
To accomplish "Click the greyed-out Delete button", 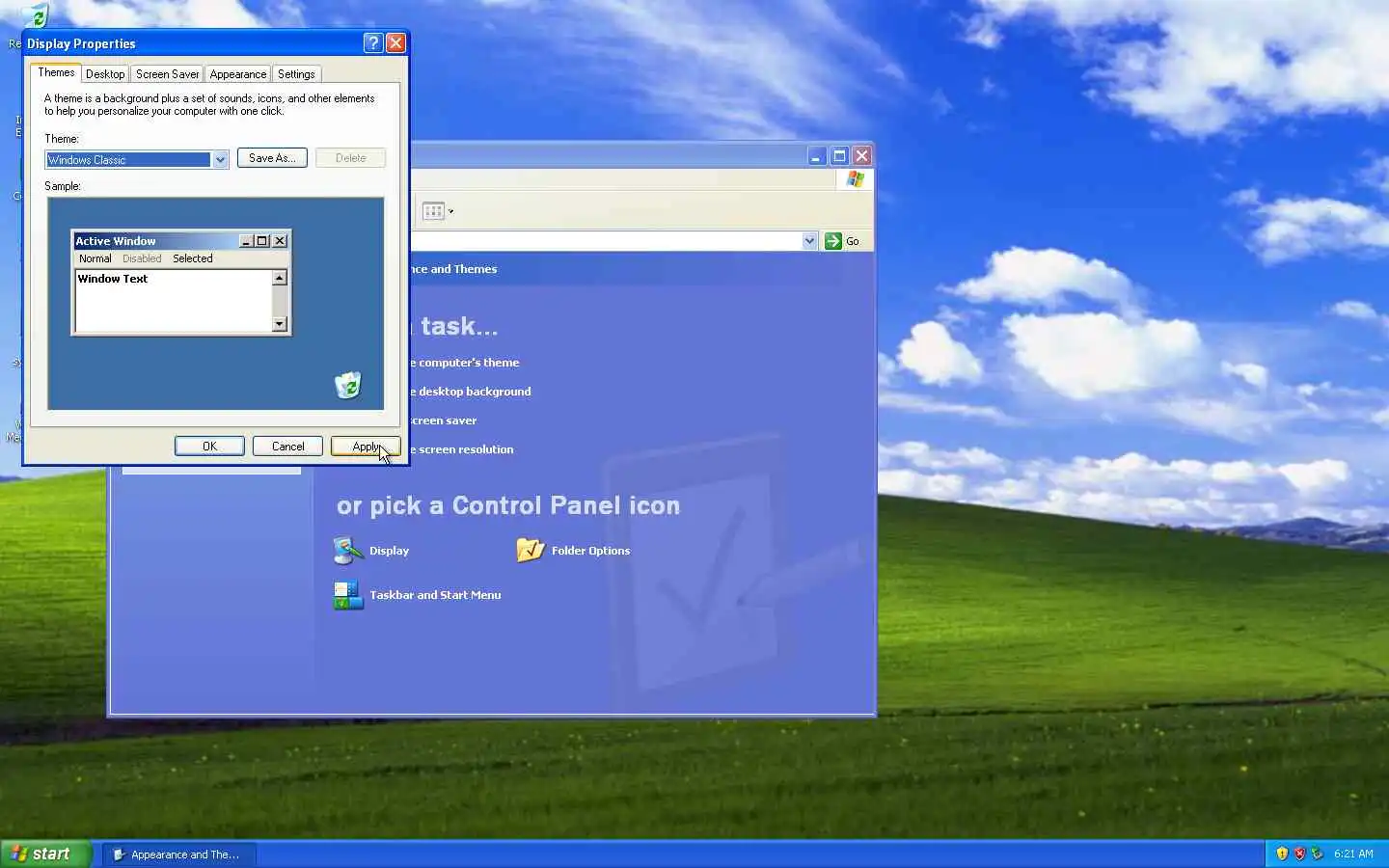I will (x=350, y=158).
